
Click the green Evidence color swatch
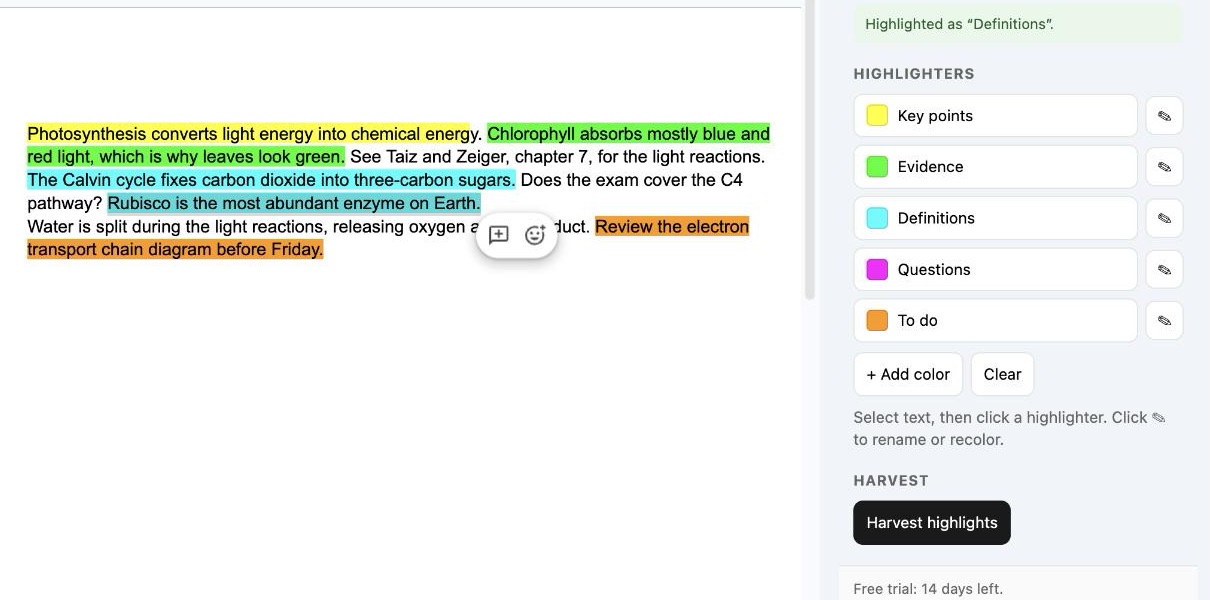tap(877, 167)
